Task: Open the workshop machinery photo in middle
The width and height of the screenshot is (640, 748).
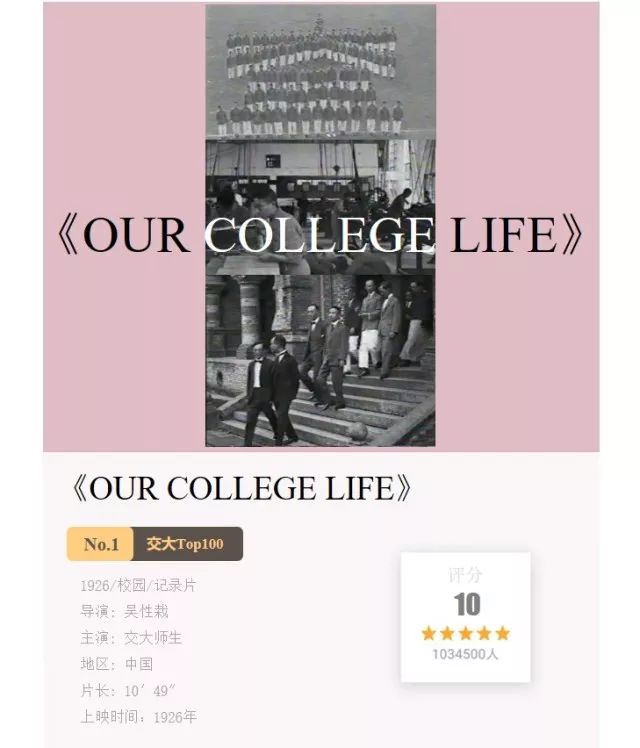Action: pyautogui.click(x=320, y=207)
